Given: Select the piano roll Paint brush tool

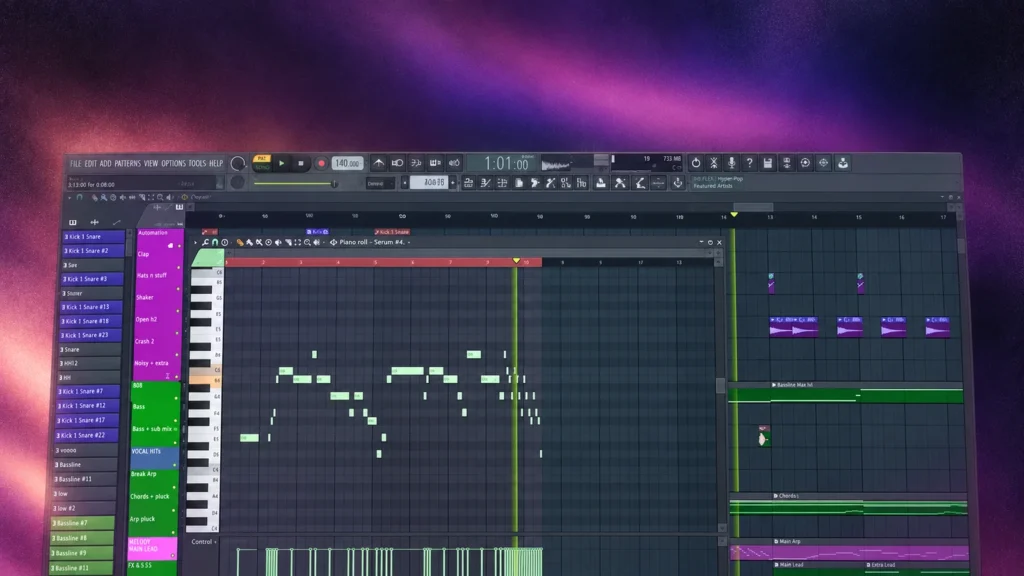Looking at the screenshot, I should [249, 242].
